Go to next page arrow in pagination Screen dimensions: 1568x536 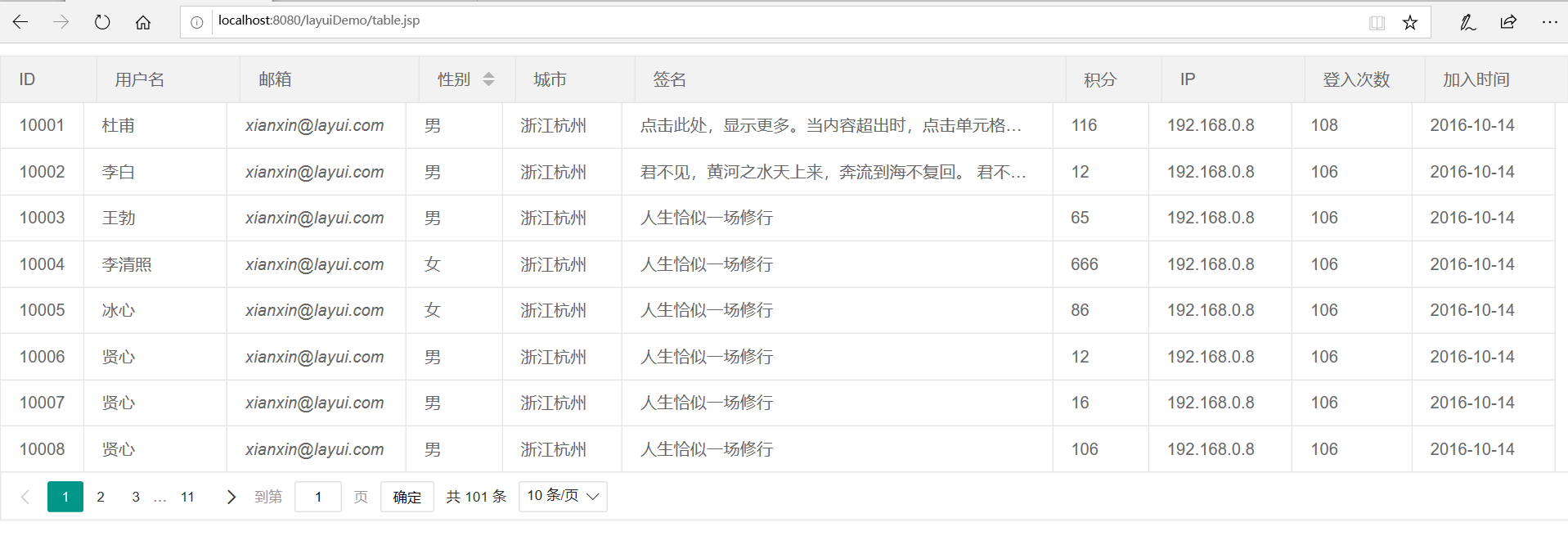[x=231, y=497]
